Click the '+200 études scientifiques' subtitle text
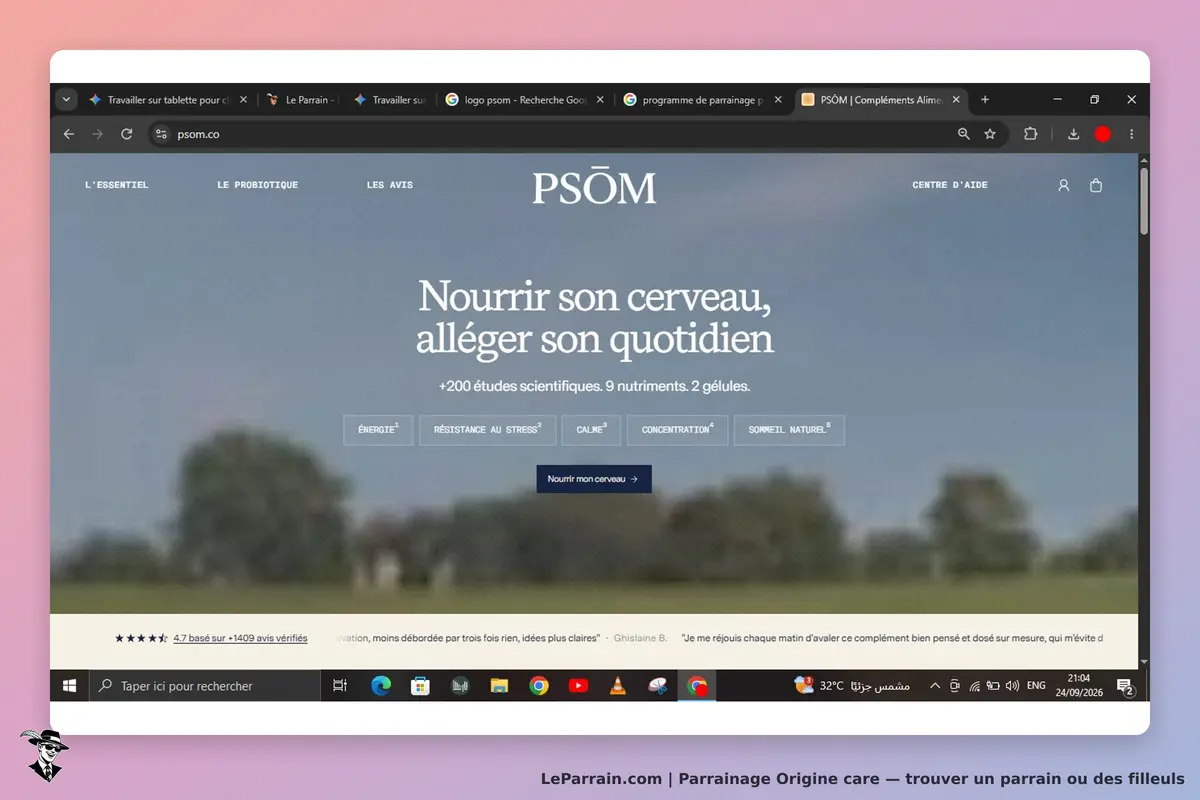The width and height of the screenshot is (1200, 800). point(594,386)
